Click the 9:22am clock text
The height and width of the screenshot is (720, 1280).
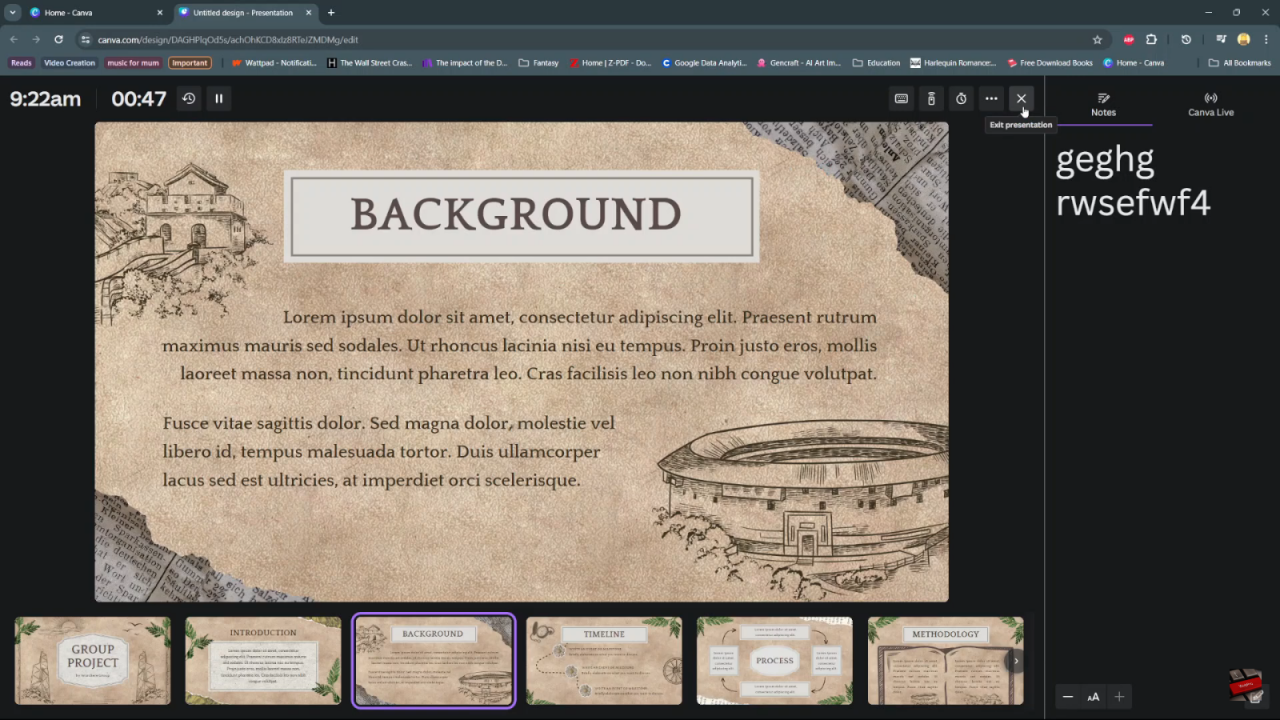45,98
